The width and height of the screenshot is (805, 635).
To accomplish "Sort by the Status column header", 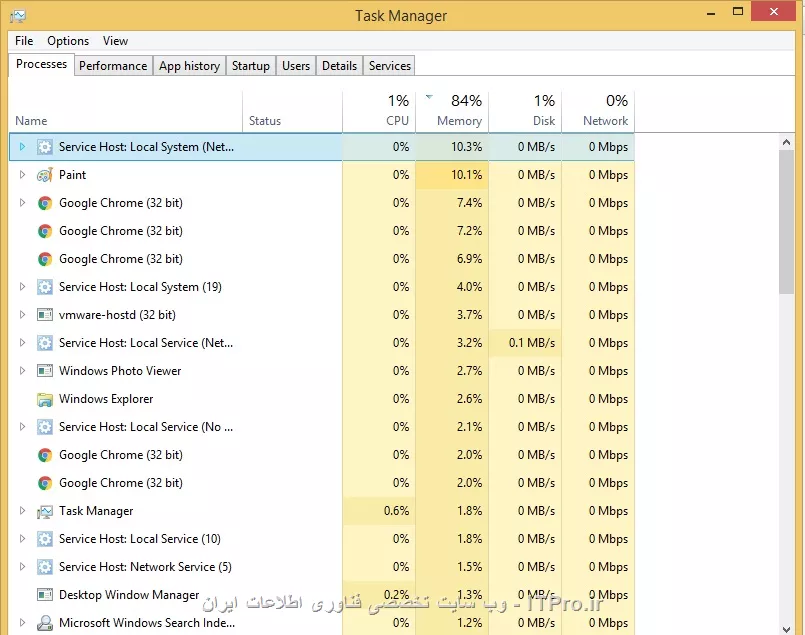I will coord(293,111).
